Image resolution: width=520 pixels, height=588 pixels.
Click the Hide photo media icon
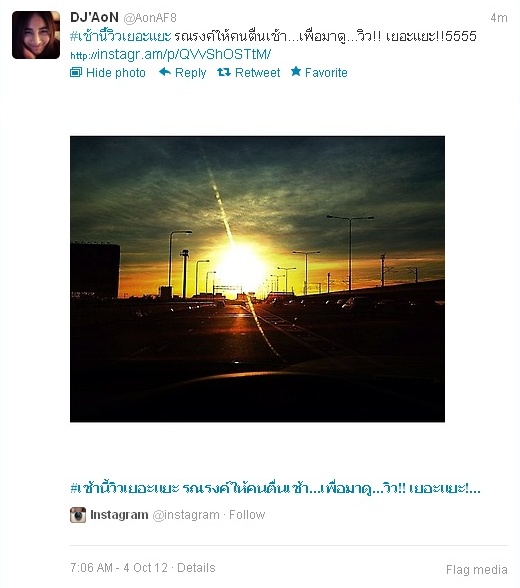(x=76, y=72)
